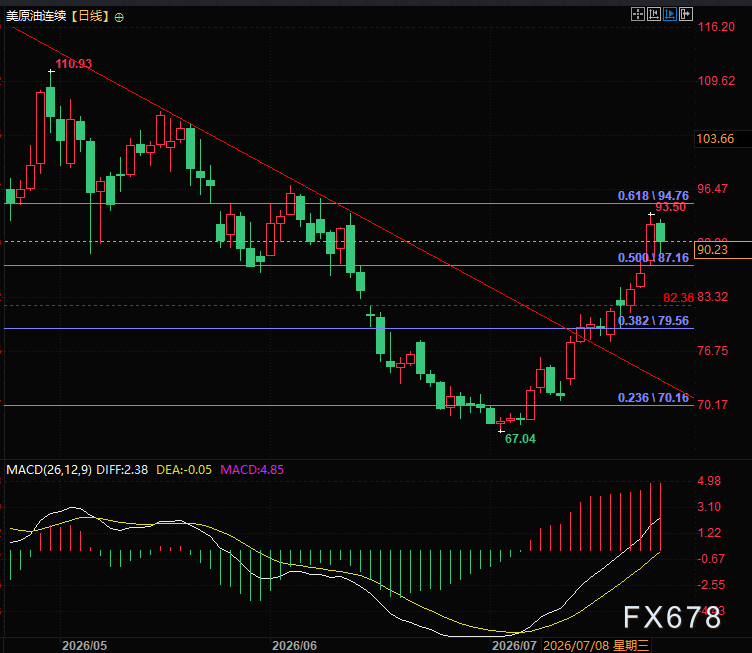Click the 2026/06 date axis label
This screenshot has width=752, height=653.
294,645
